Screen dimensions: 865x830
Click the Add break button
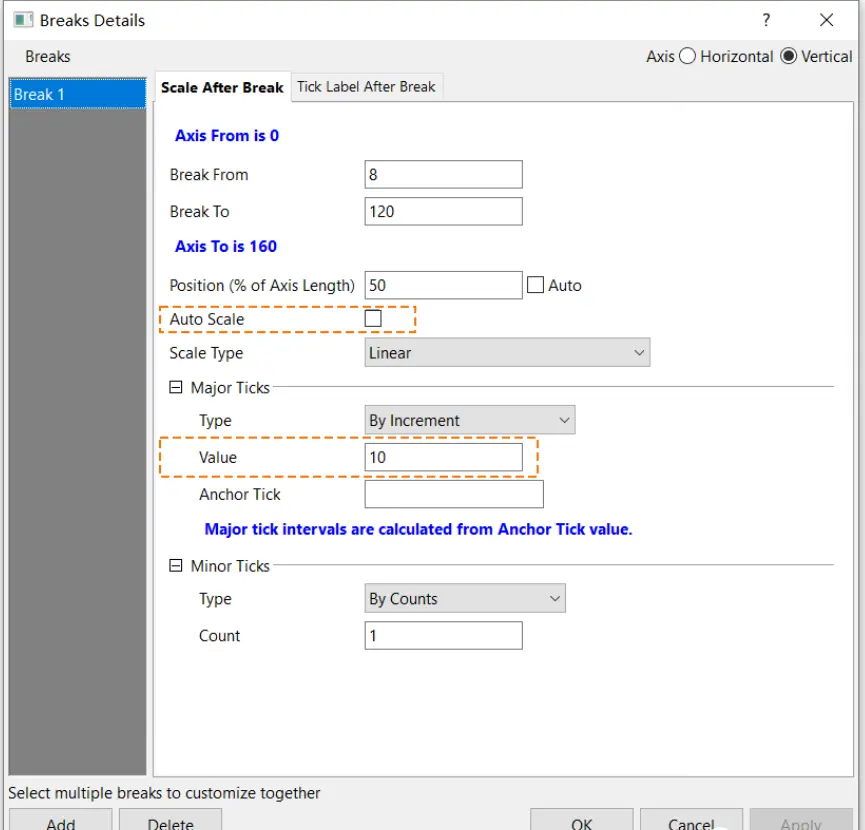click(61, 820)
